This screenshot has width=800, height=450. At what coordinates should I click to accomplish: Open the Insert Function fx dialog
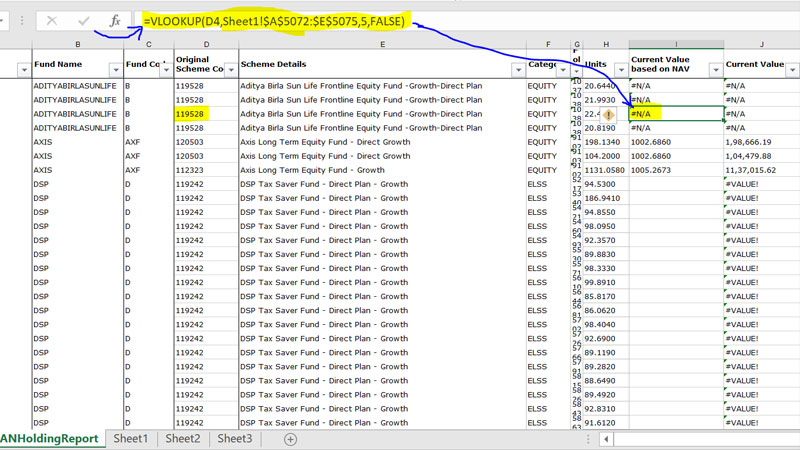pyautogui.click(x=115, y=21)
